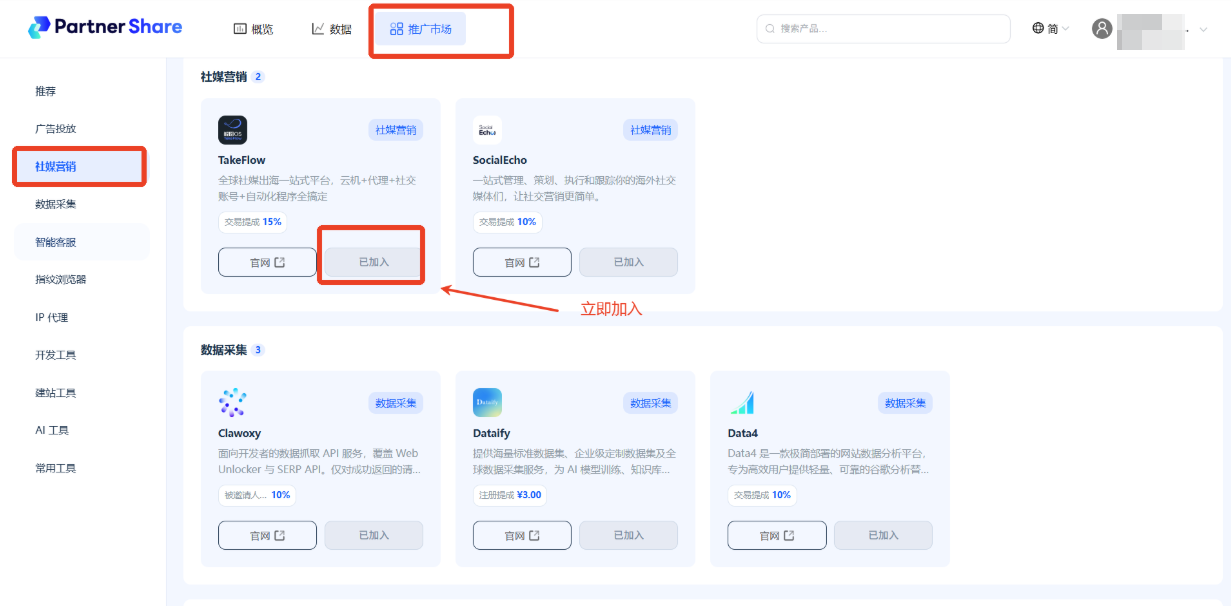Open the 数据 data tab

tap(332, 29)
